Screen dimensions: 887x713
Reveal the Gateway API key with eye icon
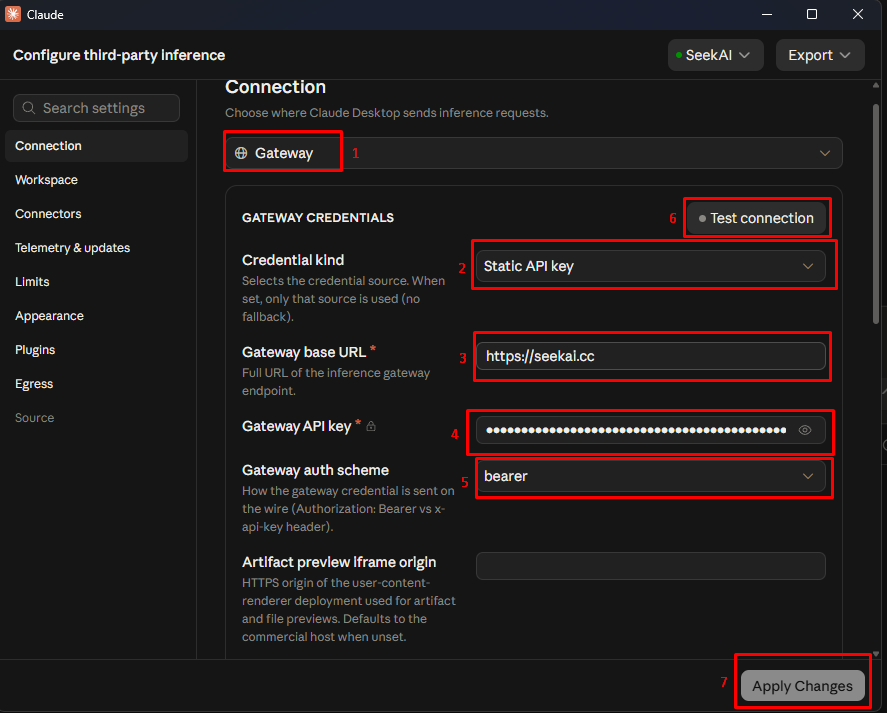tap(804, 430)
